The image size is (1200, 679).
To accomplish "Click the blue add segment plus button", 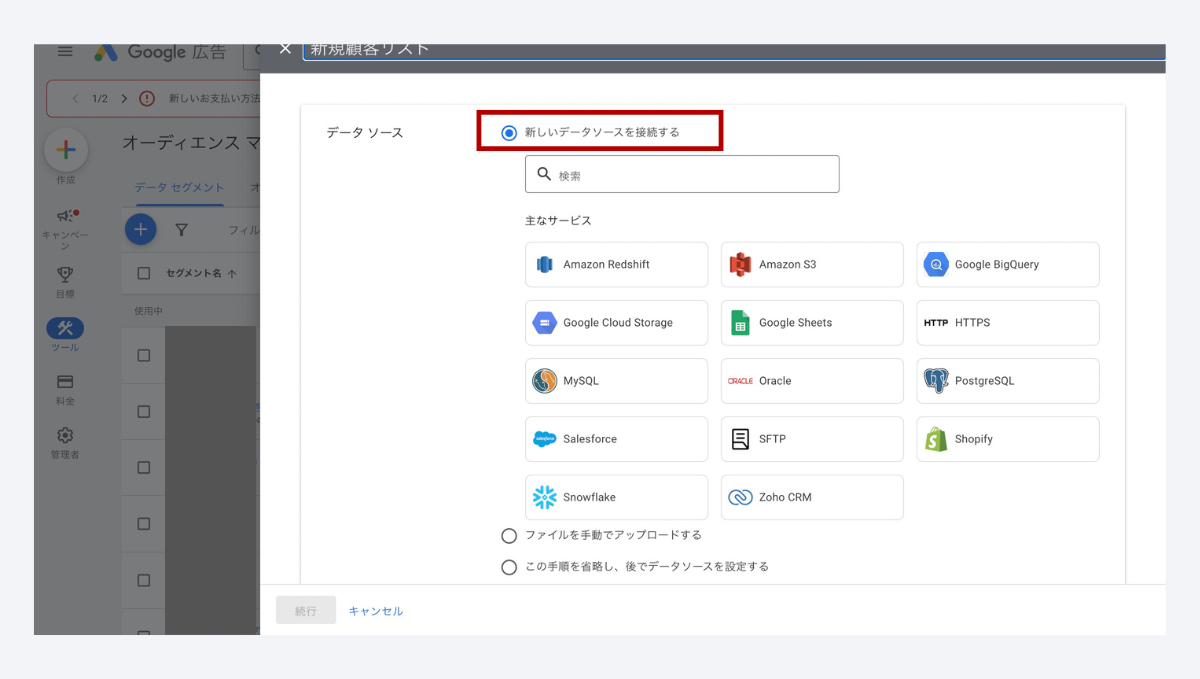I will [x=141, y=229].
